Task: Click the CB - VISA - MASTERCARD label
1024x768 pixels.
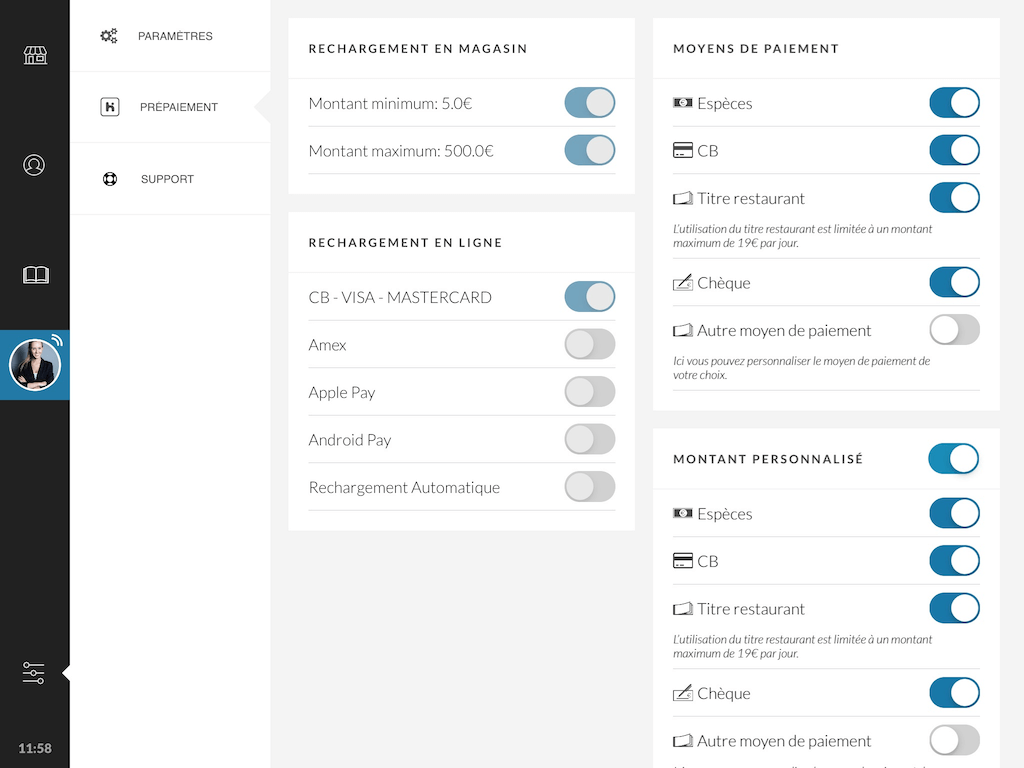Action: (x=400, y=297)
